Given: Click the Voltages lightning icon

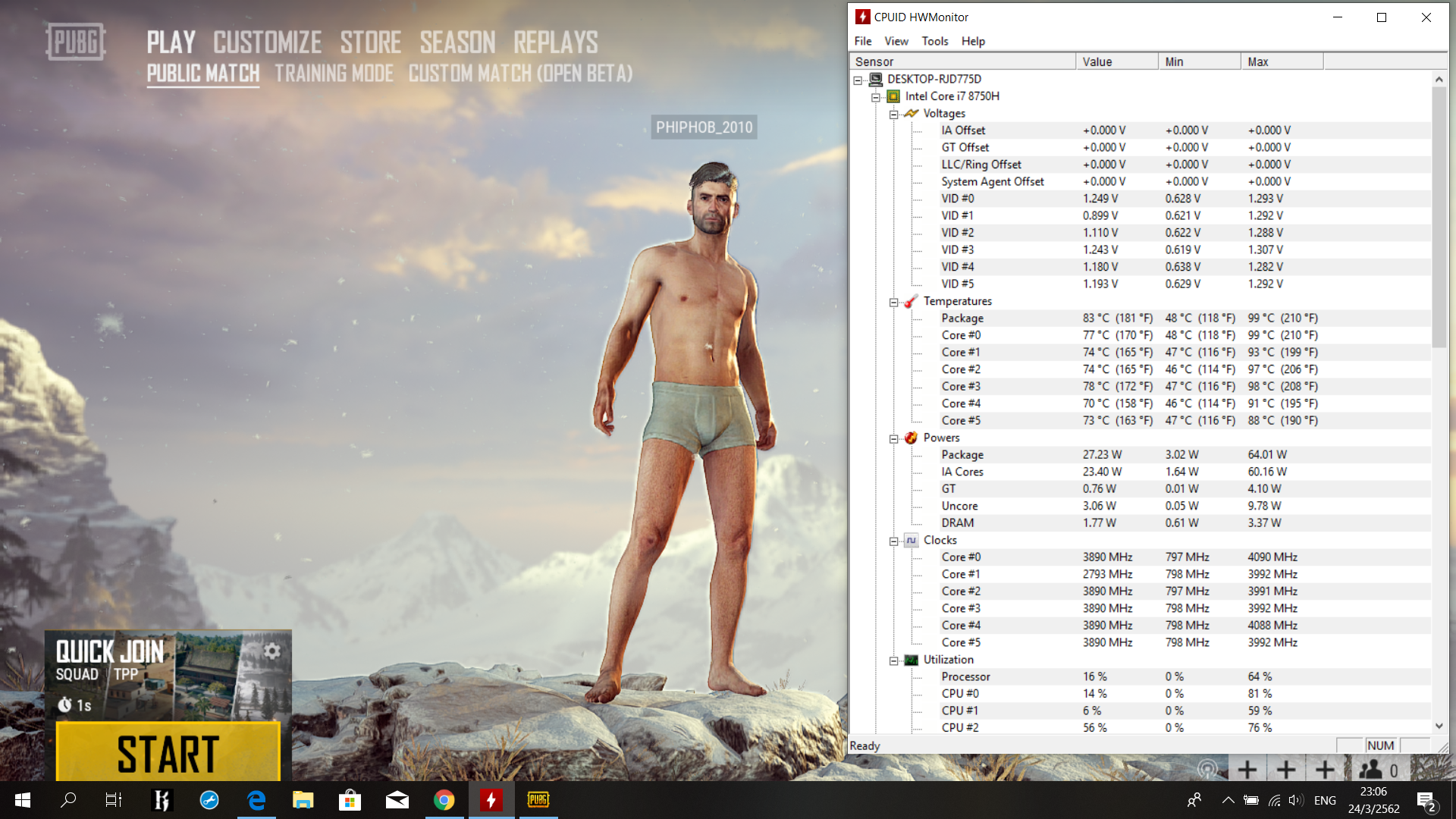Looking at the screenshot, I should [911, 113].
